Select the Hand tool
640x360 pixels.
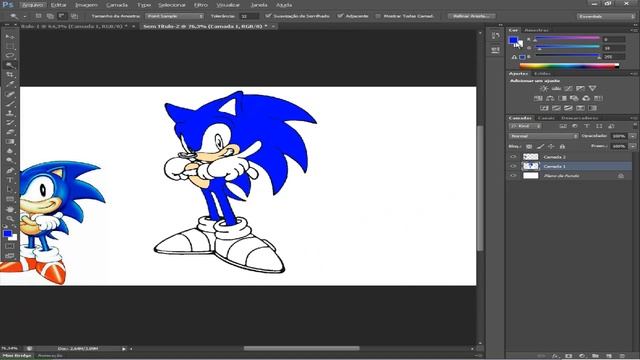10,209
